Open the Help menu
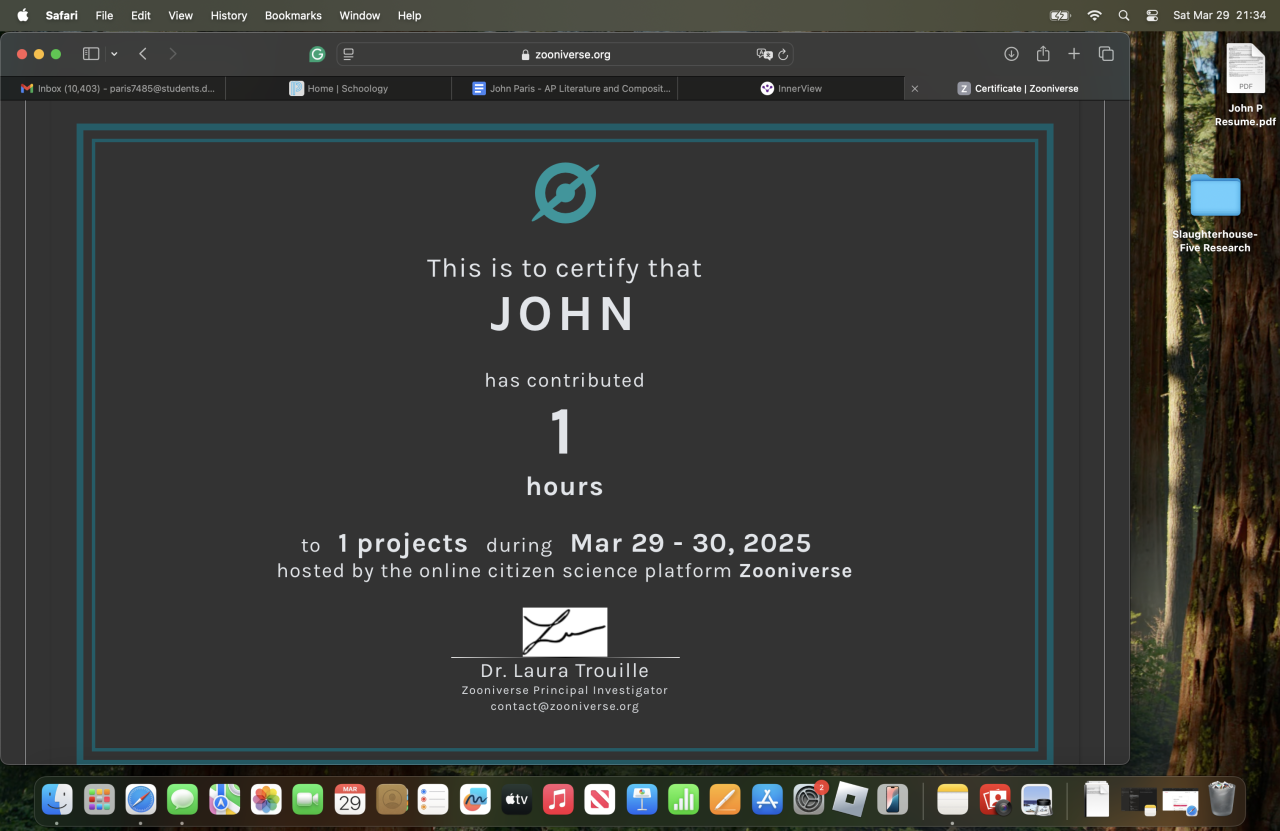Image resolution: width=1280 pixels, height=831 pixels. (410, 15)
